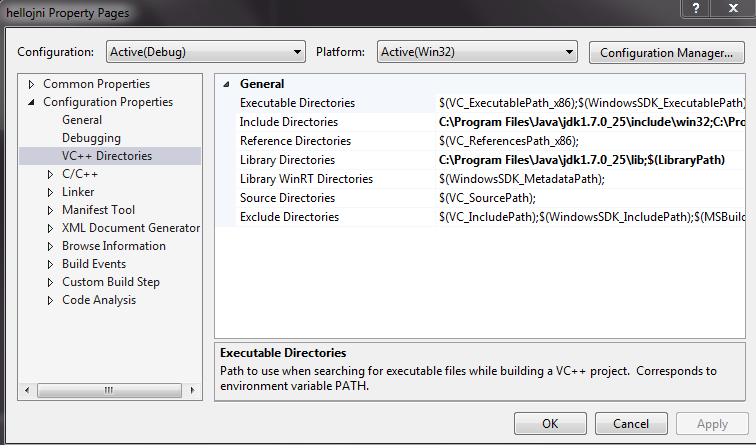The height and width of the screenshot is (445, 756).
Task: Collapse the Configuration Properties node
Action: [32, 102]
